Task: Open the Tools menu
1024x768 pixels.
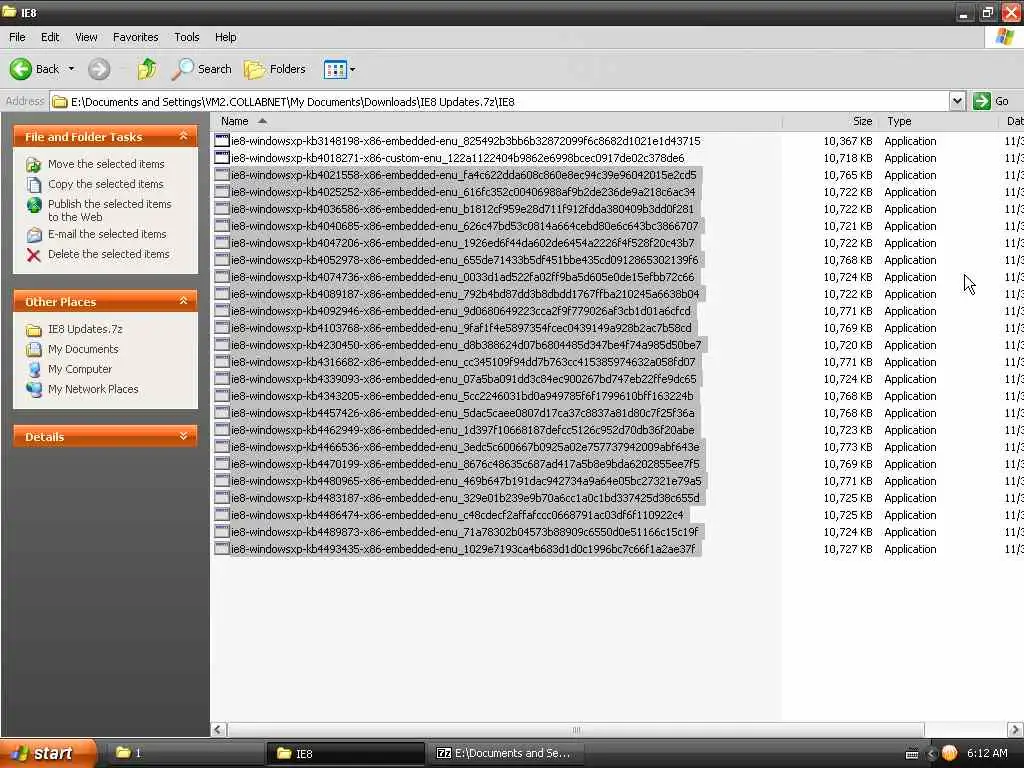Action: click(187, 37)
